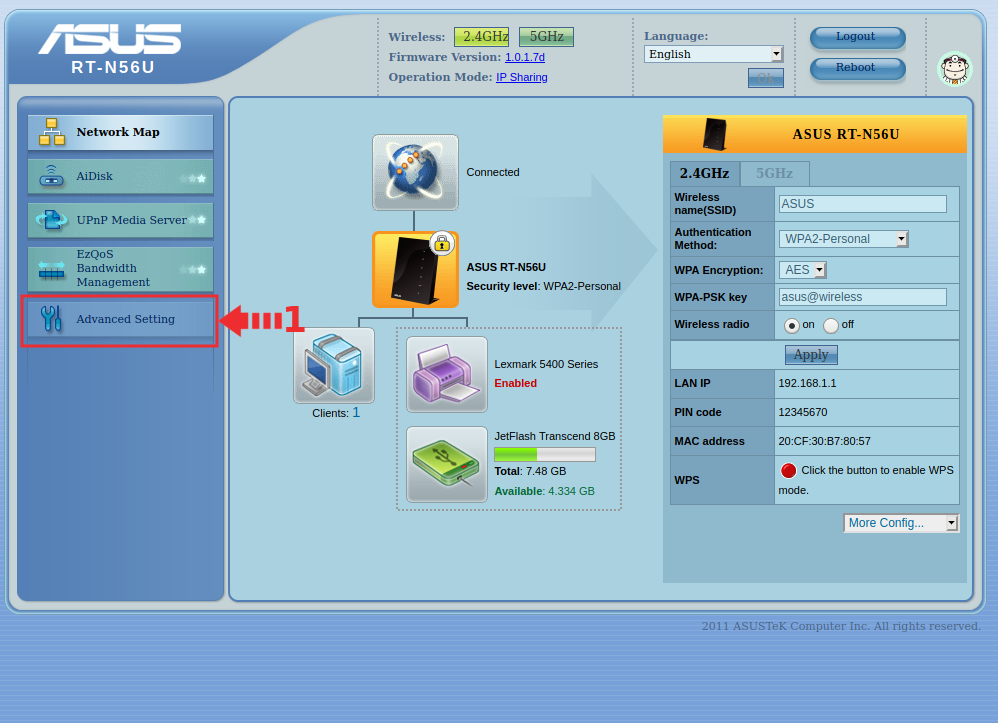
Task: Click the Internet globe icon
Action: tap(415, 172)
